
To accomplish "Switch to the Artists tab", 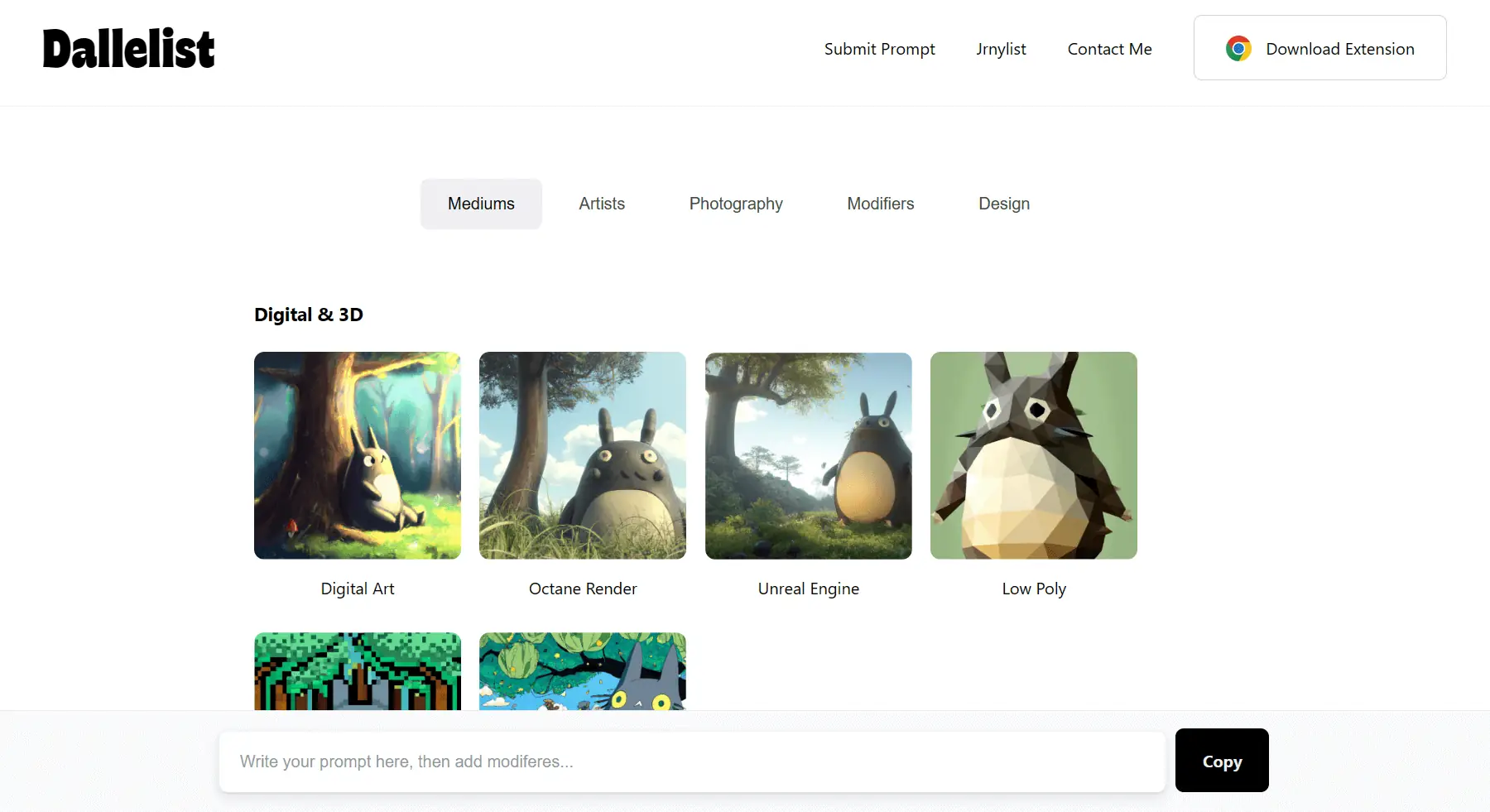I will (x=602, y=204).
